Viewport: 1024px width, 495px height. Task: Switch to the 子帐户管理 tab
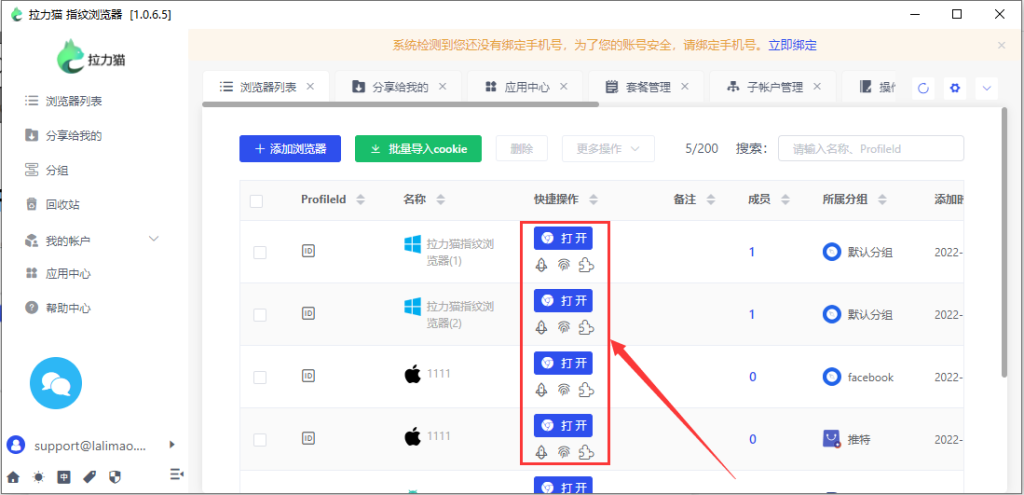coord(773,87)
